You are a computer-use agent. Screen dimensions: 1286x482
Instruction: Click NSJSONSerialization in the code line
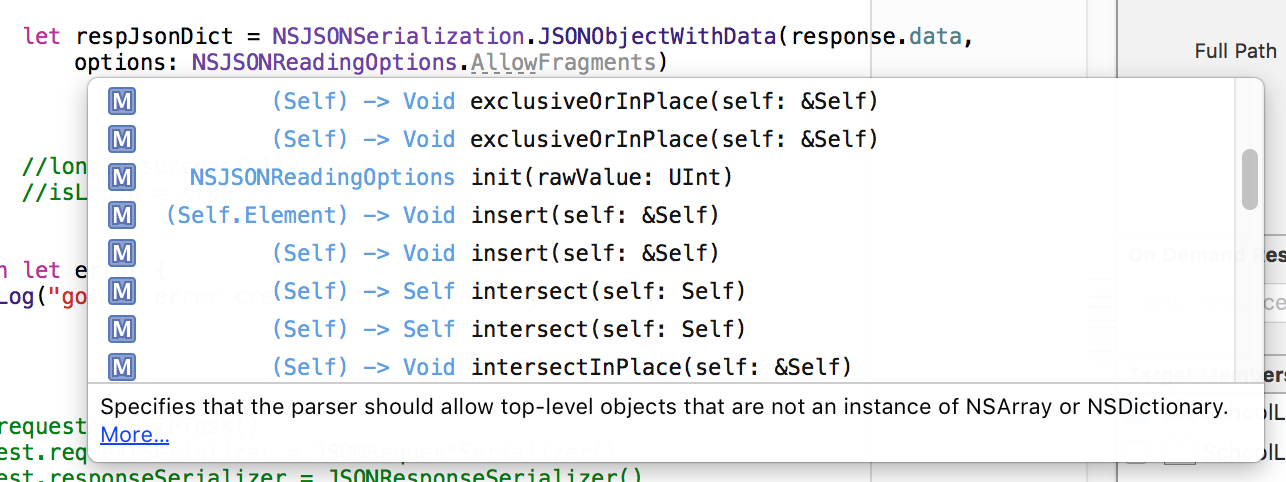[x=398, y=38]
